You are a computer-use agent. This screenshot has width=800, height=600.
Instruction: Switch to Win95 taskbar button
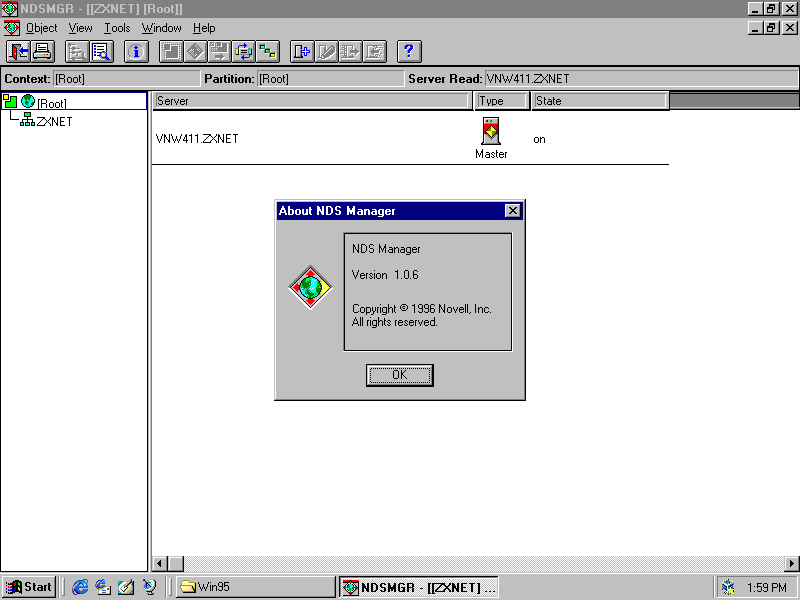(256, 587)
